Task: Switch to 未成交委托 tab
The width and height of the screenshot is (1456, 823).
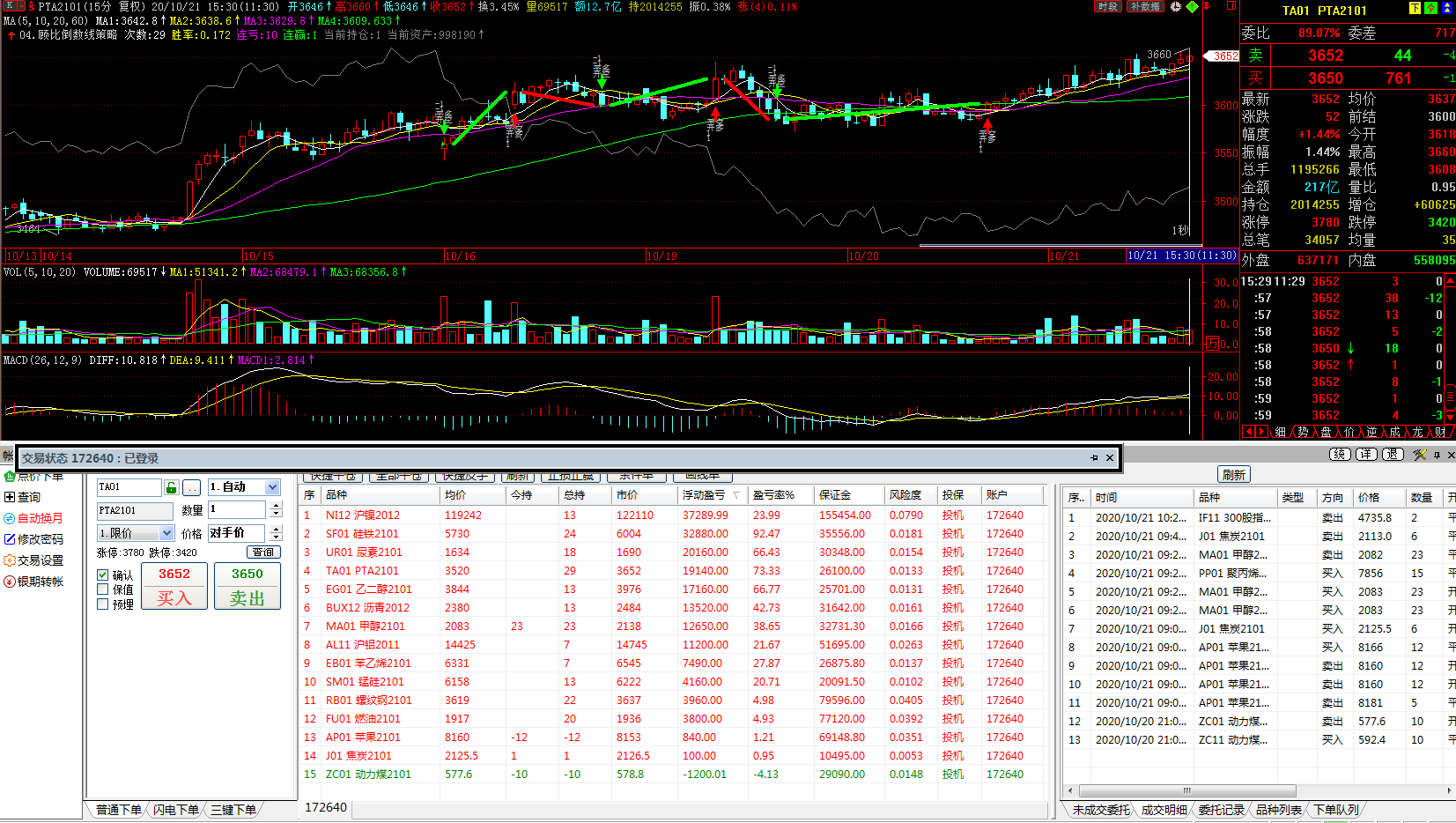Action: tap(1101, 810)
